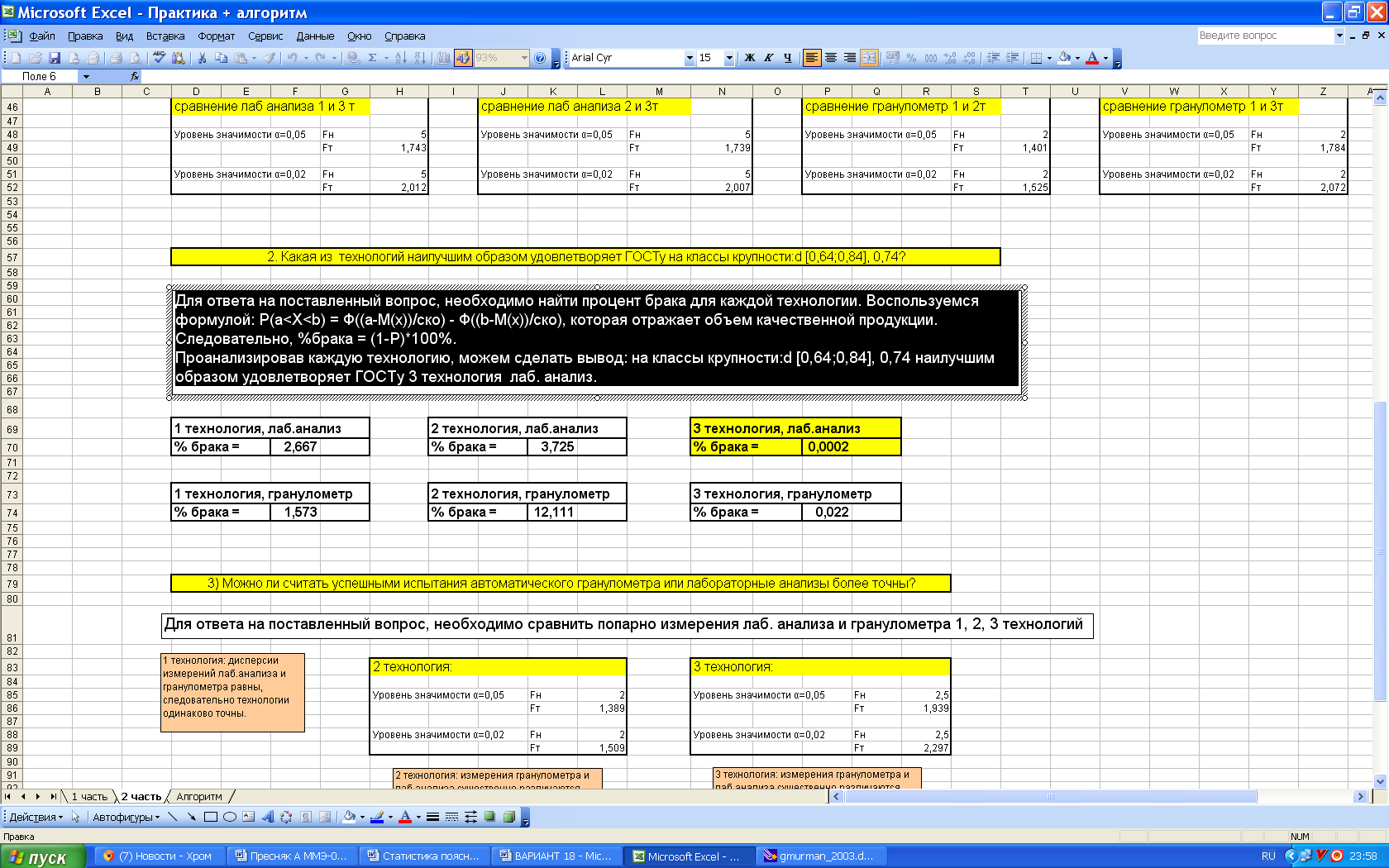Click line color brush in drawing toolbar
This screenshot has width=1389, height=868.
377,817
